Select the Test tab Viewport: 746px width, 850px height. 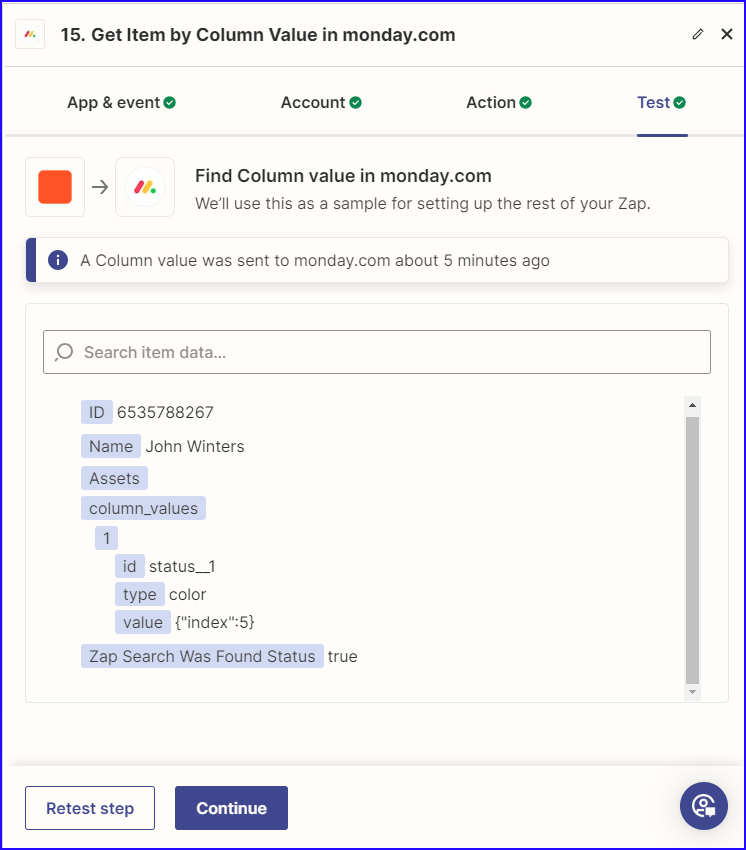[661, 102]
